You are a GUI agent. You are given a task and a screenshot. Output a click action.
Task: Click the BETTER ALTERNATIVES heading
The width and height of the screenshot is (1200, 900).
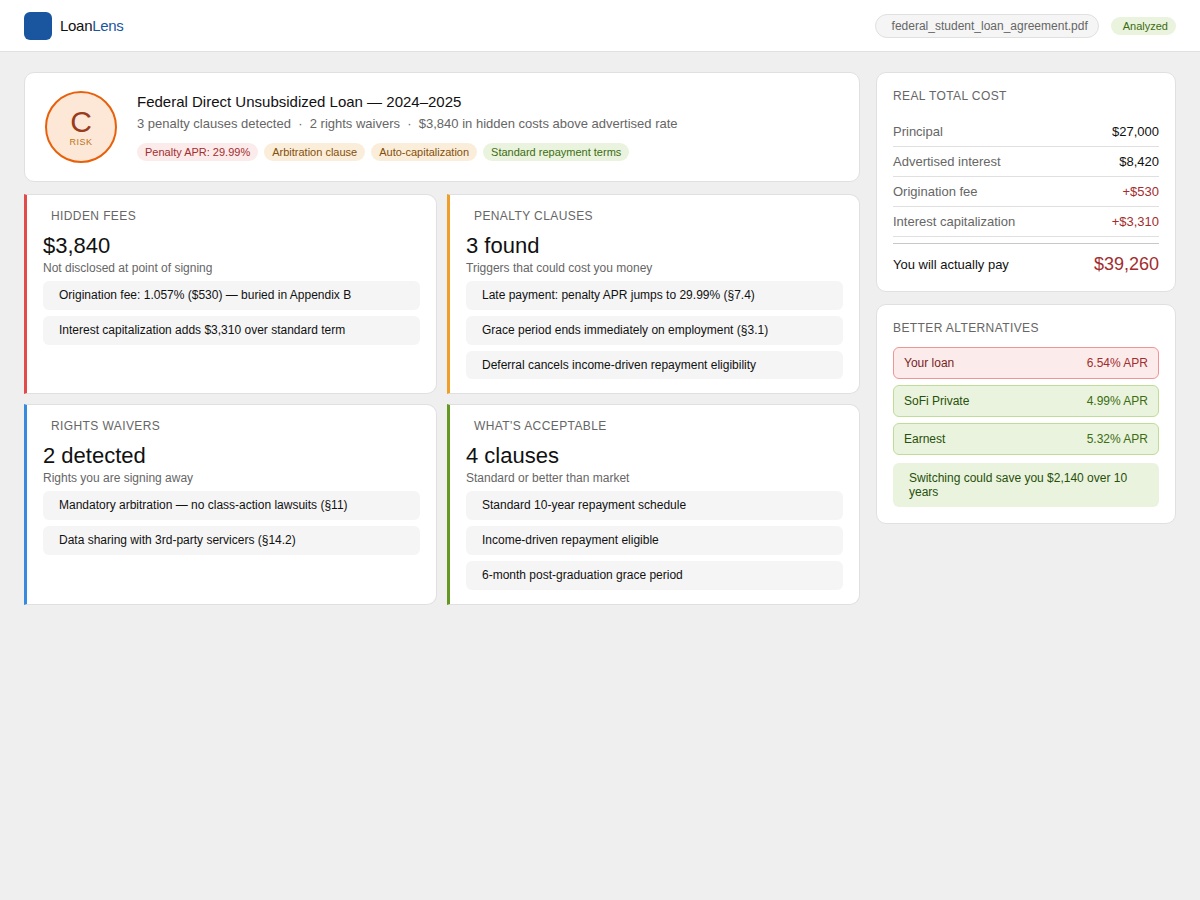pos(966,327)
